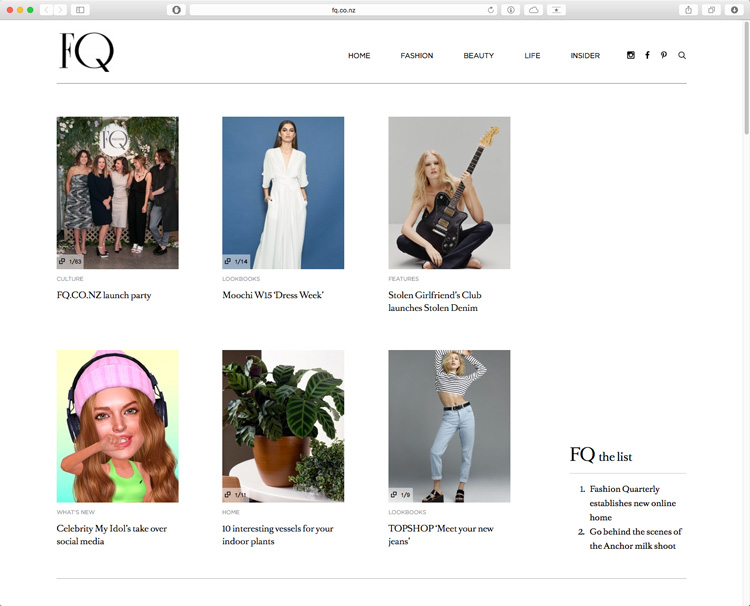Reload the page in address bar
Viewport: 750px width, 606px height.
click(x=490, y=10)
